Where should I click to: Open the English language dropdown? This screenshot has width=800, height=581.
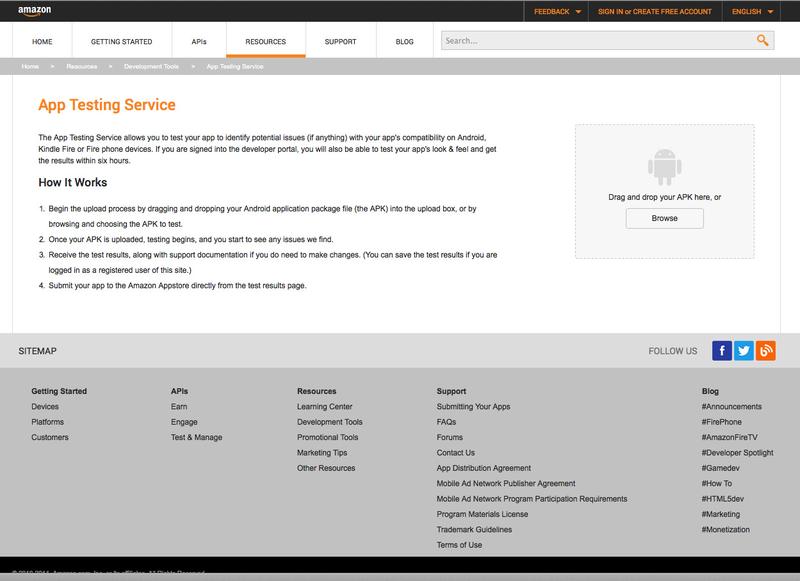point(752,11)
